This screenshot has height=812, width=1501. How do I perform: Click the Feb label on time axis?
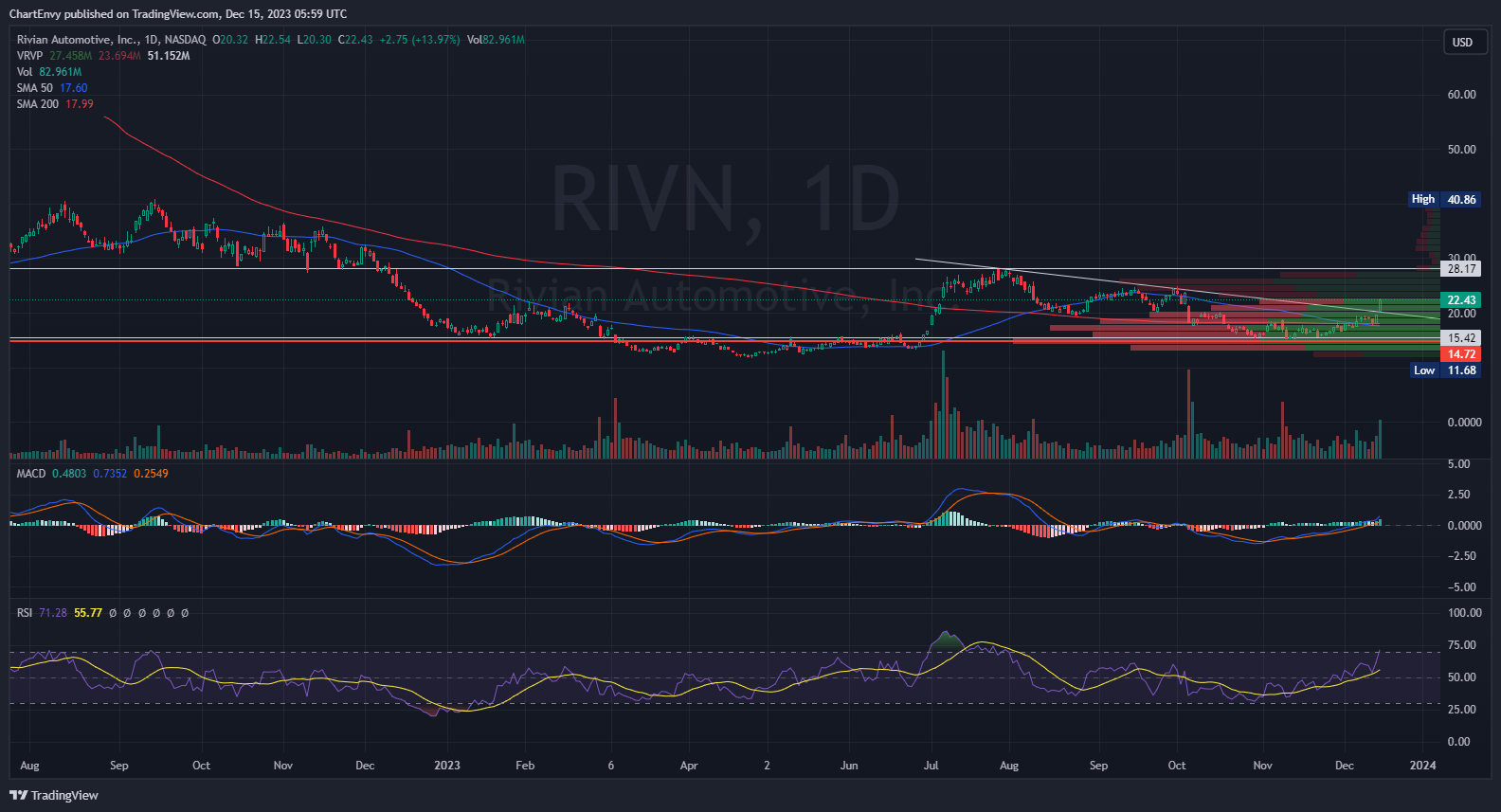(525, 766)
